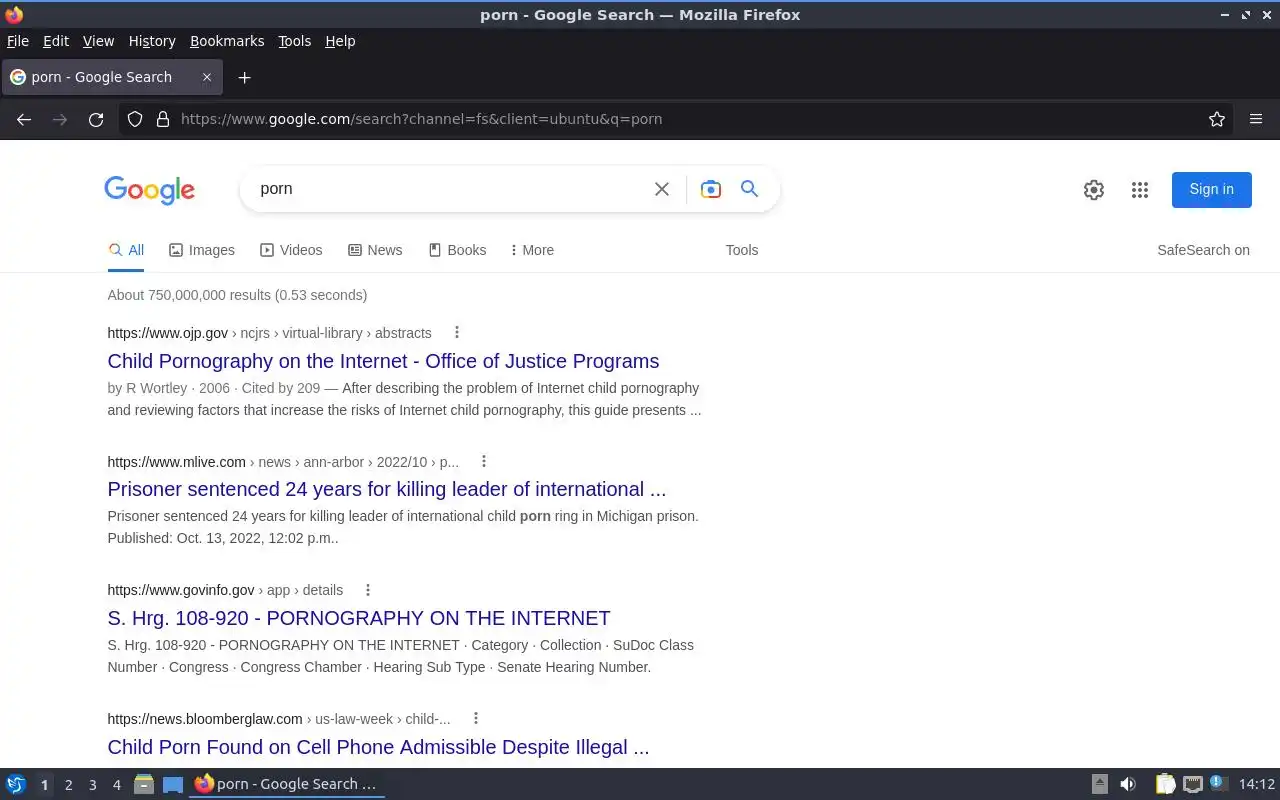The width and height of the screenshot is (1280, 800).
Task: Click the https://www.ojp.gov breadcrumb URL
Action: pos(167,333)
